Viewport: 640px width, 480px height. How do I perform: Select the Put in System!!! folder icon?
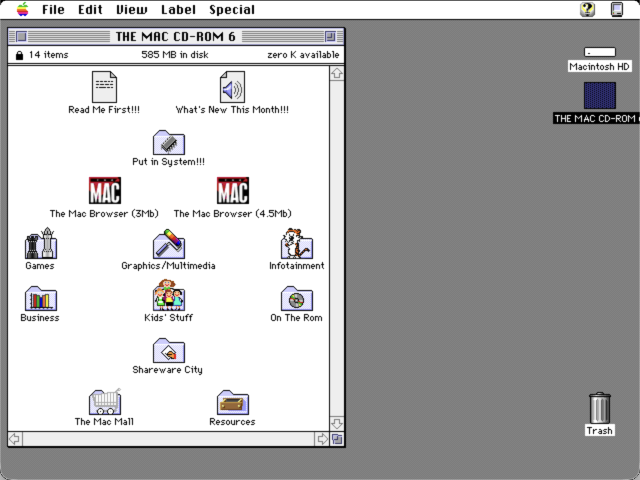169,142
